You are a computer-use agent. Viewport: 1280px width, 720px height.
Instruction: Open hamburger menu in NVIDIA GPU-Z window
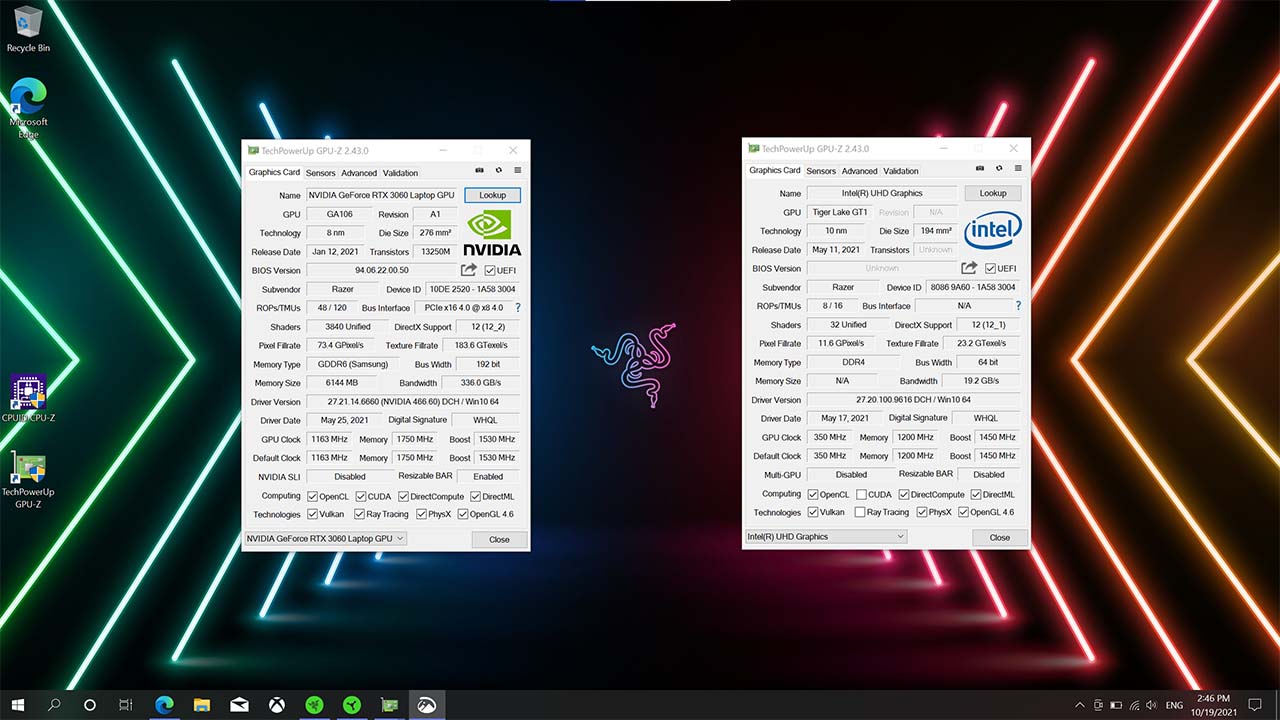tap(517, 171)
